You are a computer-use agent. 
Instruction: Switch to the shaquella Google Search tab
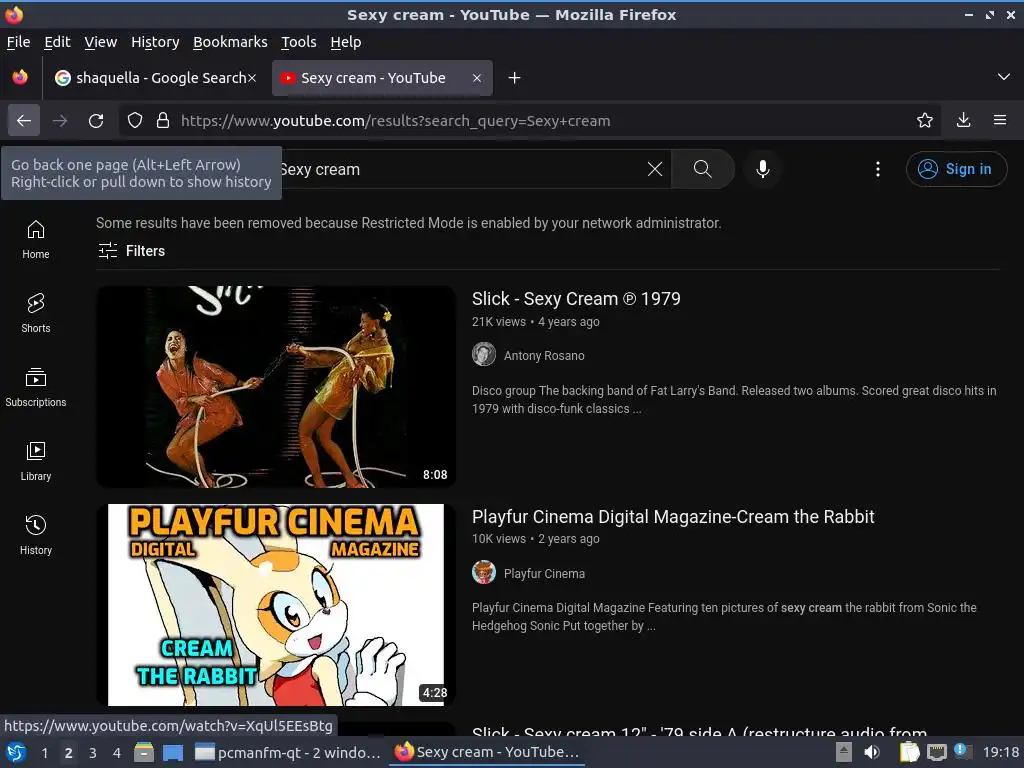[153, 78]
